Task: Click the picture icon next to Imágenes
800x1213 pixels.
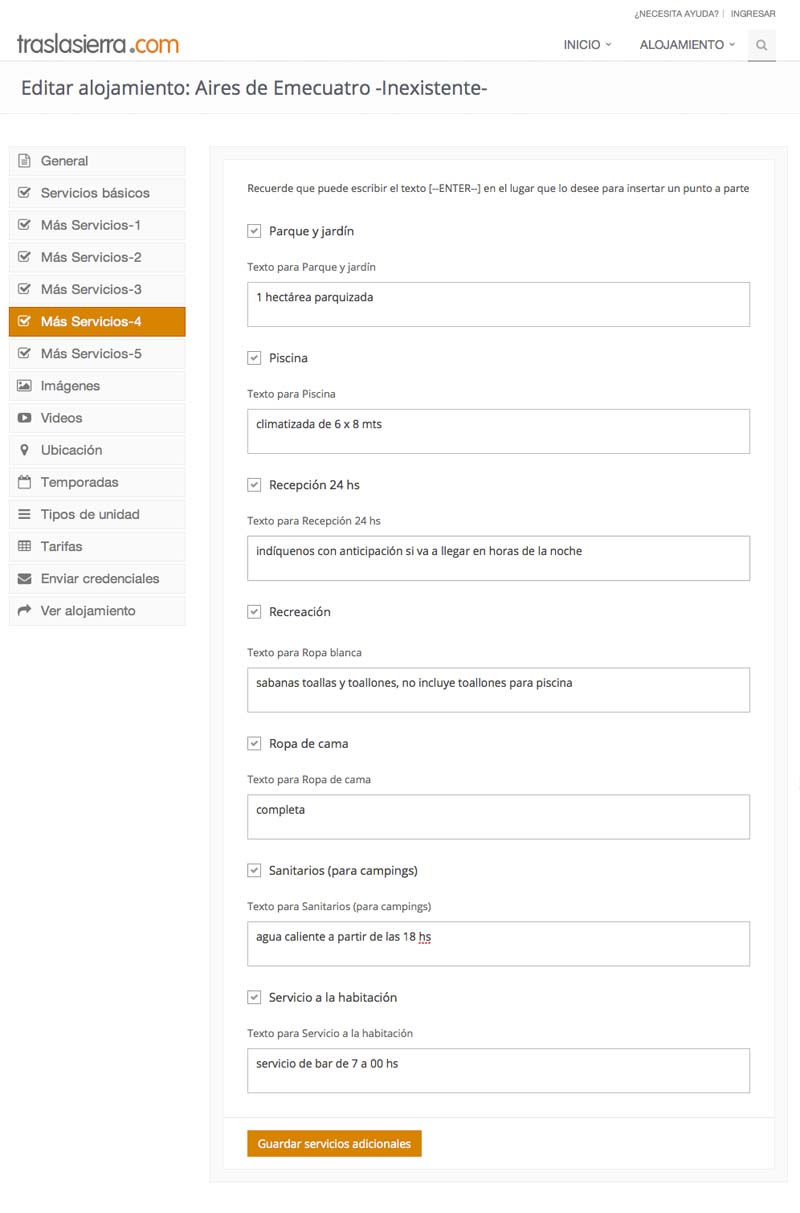Action: [25, 386]
